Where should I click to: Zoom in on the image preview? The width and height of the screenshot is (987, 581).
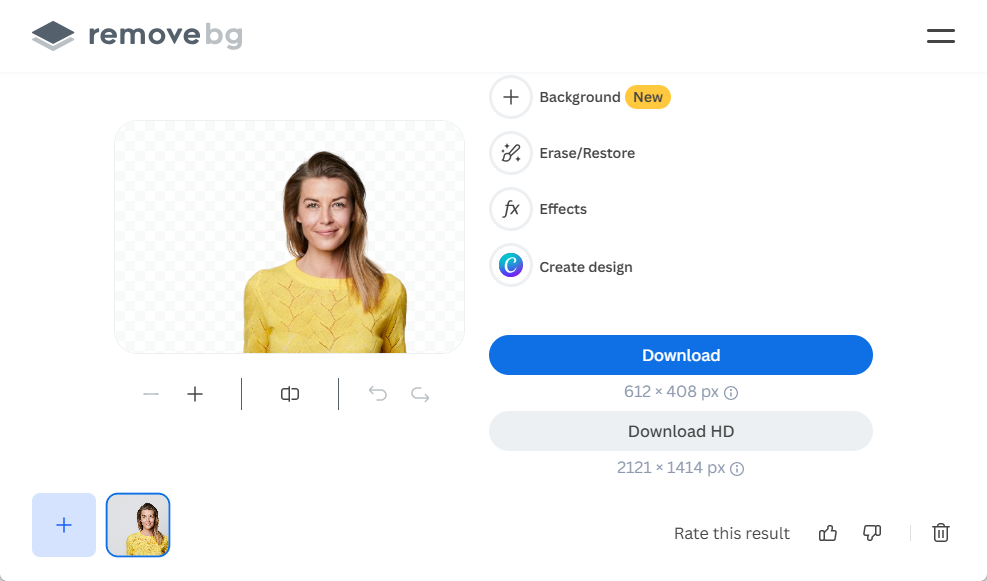[x=195, y=394]
